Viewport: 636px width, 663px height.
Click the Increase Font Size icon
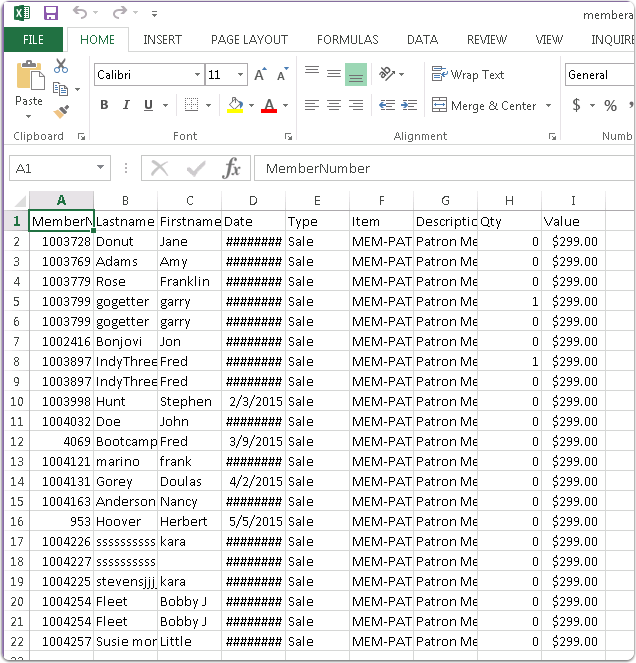260,75
